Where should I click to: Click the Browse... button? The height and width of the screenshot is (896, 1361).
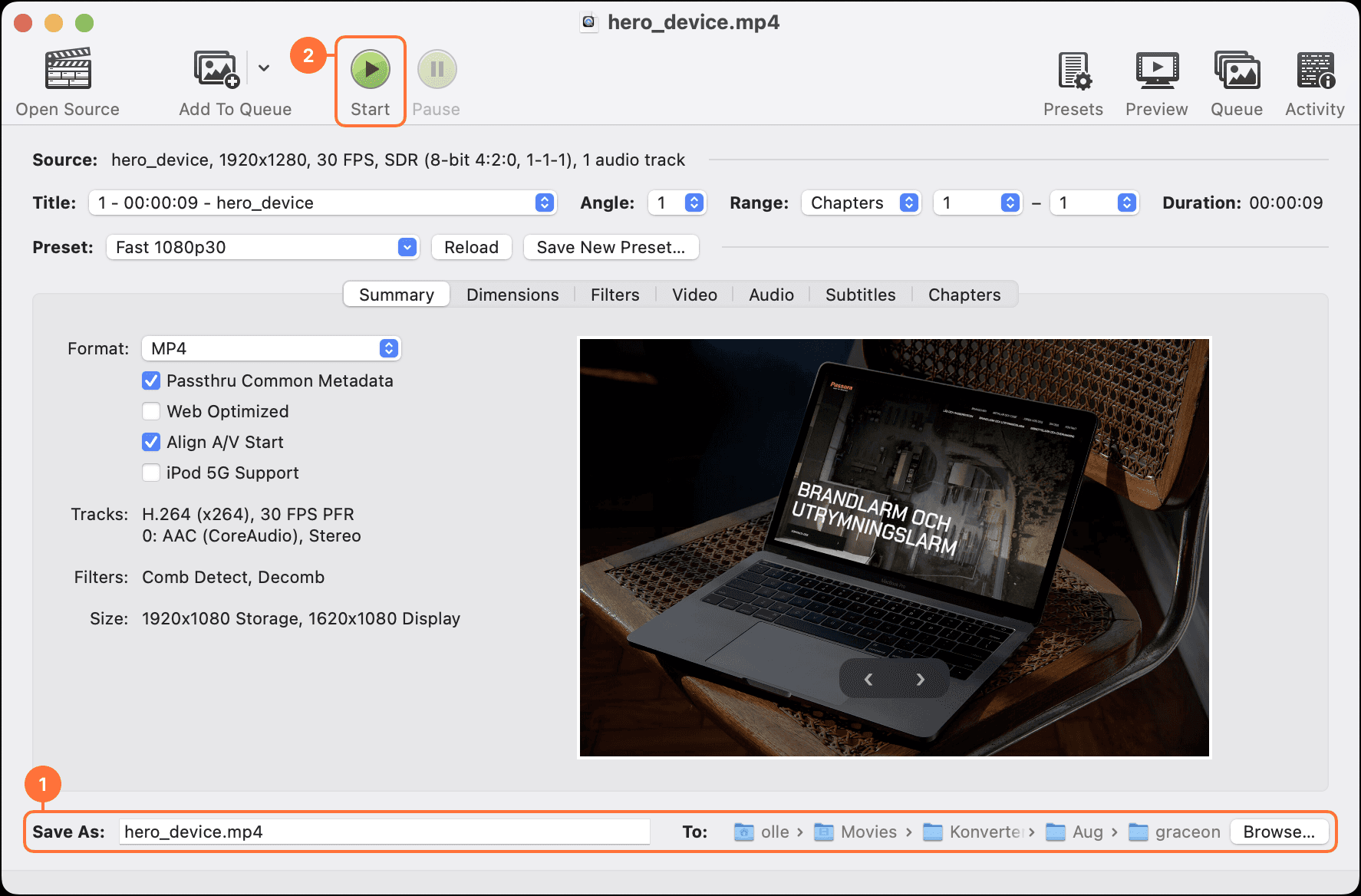pos(1279,832)
